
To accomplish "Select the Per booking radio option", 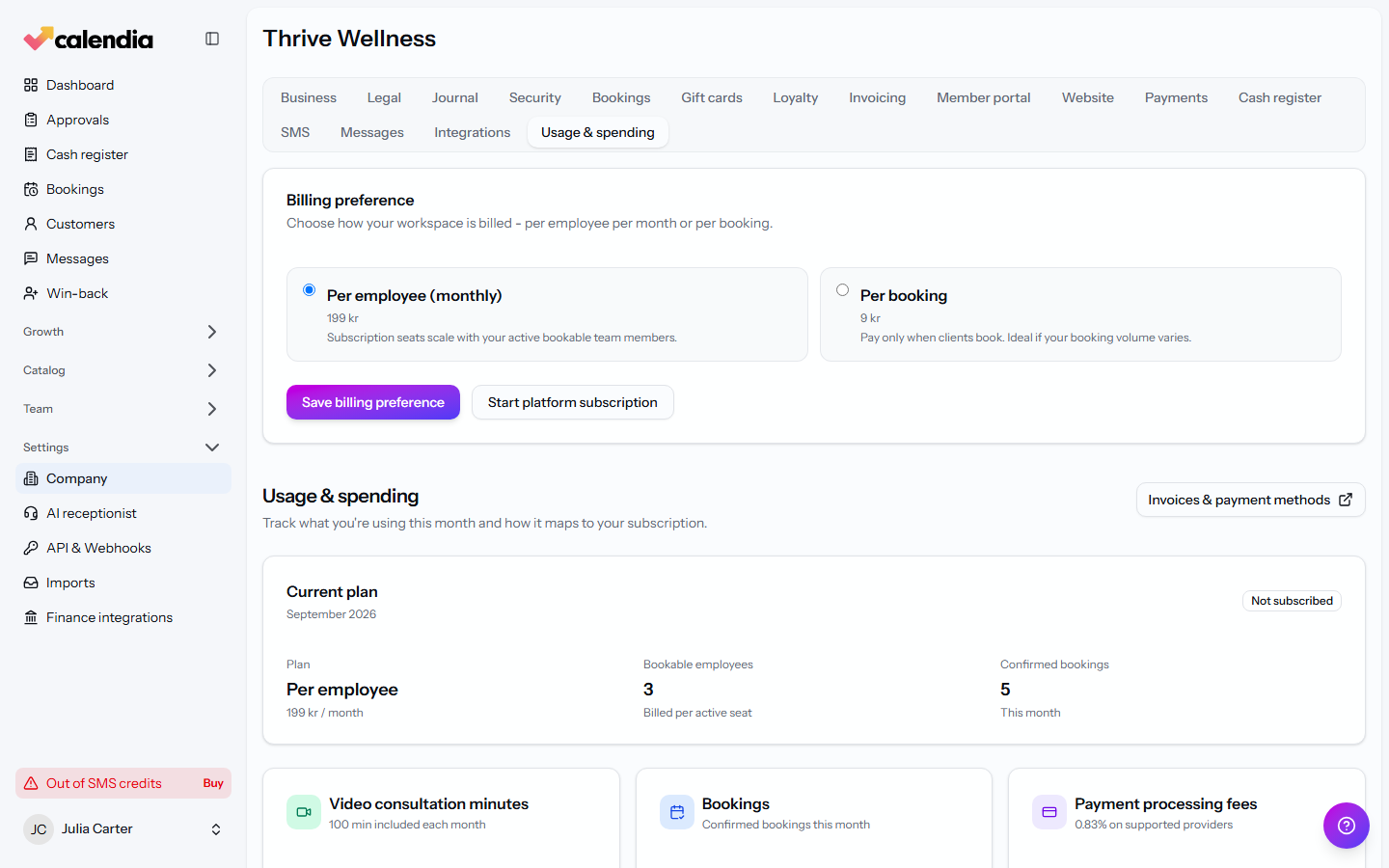I will pos(842,289).
